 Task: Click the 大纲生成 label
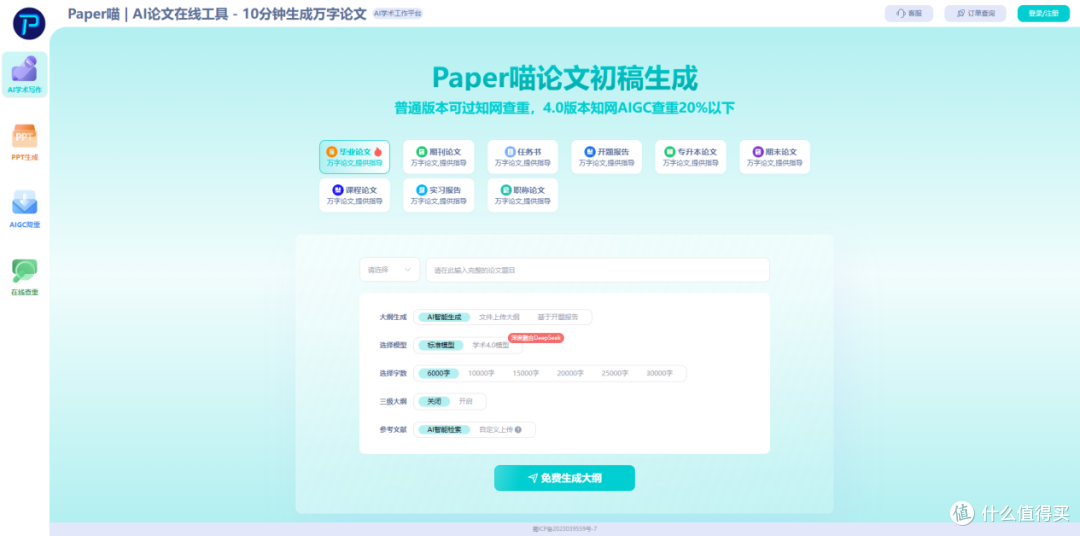(393, 317)
